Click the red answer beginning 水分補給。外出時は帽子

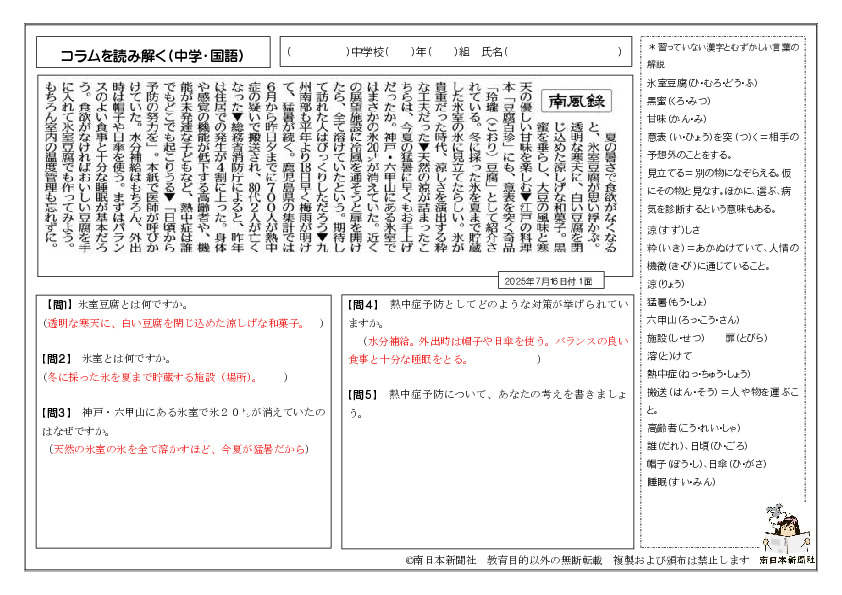pyautogui.click(x=488, y=350)
